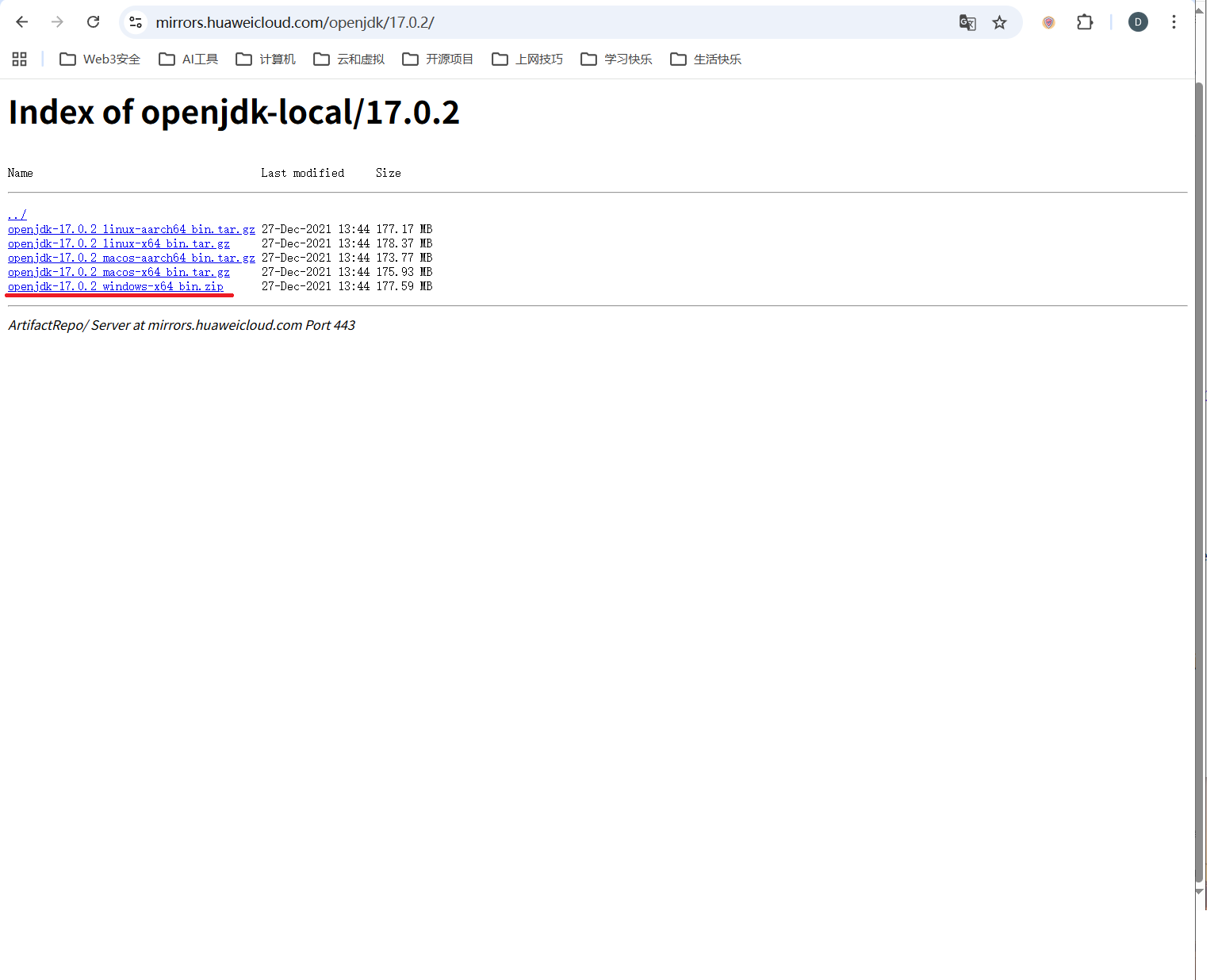Click the browser back arrow

point(22,22)
